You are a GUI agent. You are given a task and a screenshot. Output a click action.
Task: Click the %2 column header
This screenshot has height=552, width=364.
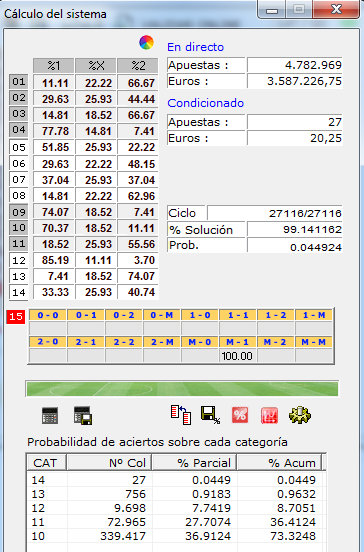[x=138, y=65]
